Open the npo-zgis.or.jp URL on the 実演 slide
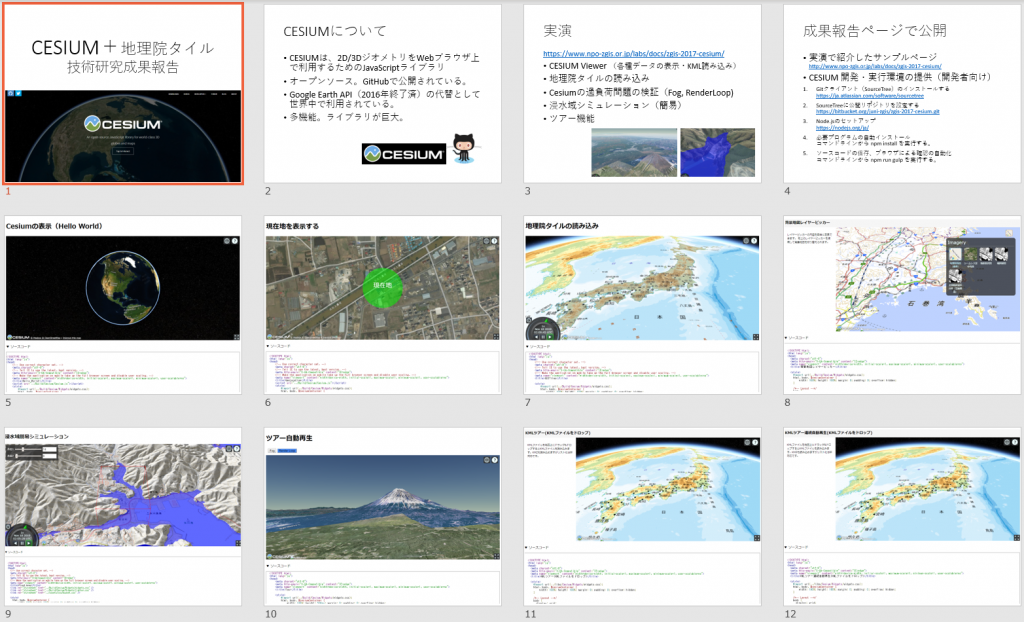1024x622 pixels. 632,53
